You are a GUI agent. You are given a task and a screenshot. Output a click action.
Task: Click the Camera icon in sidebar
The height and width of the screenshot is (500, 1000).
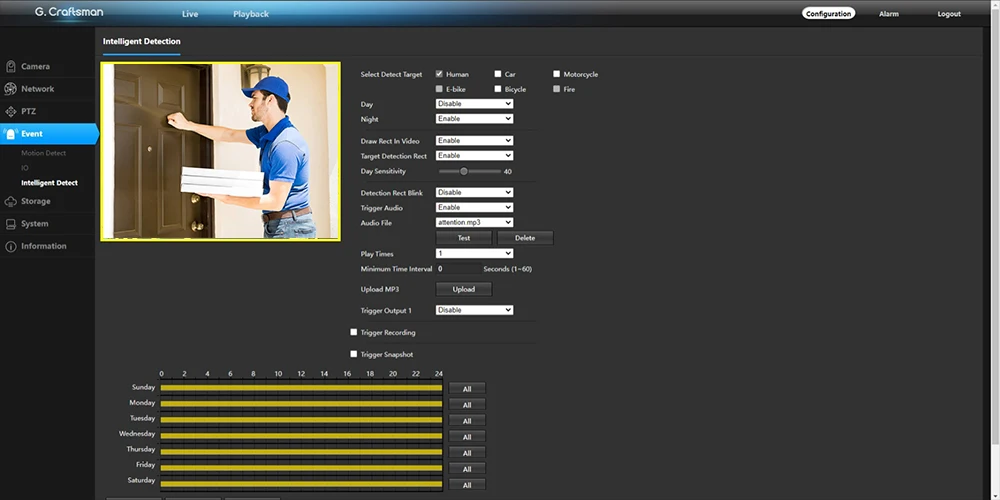11,67
